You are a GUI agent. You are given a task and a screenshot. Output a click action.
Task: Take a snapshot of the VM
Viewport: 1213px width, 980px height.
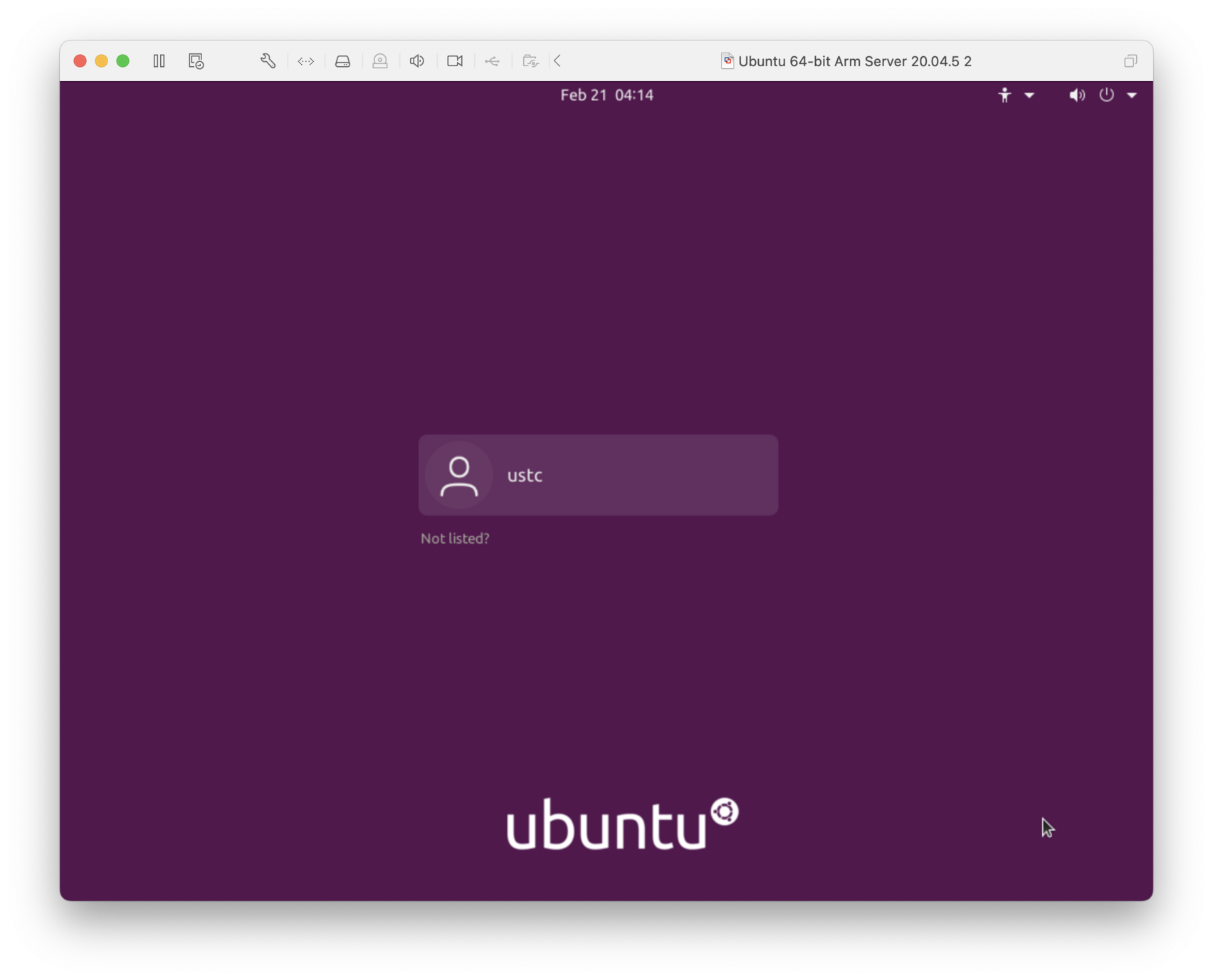point(196,61)
